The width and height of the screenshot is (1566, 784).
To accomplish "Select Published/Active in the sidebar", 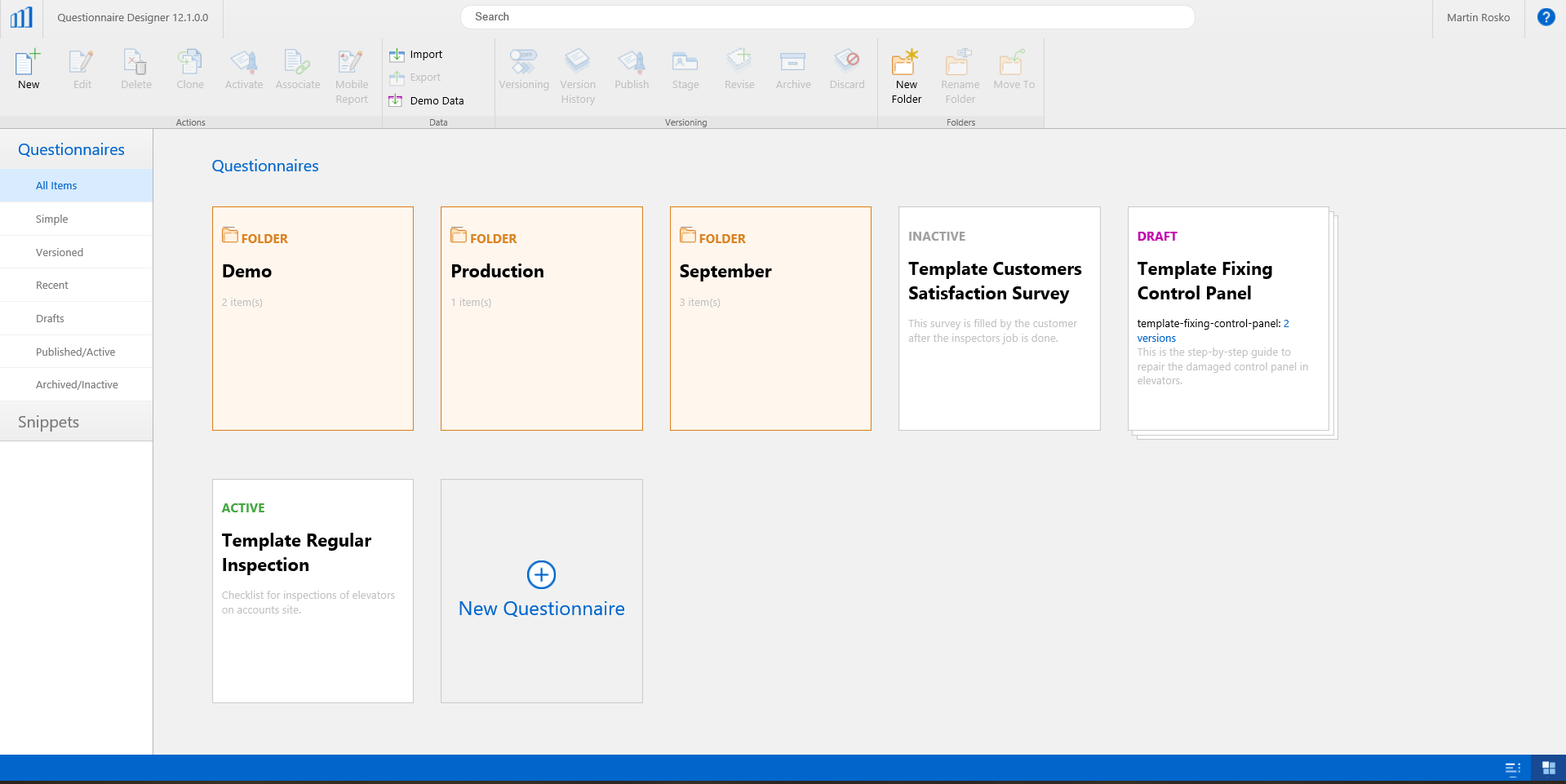I will click(76, 352).
